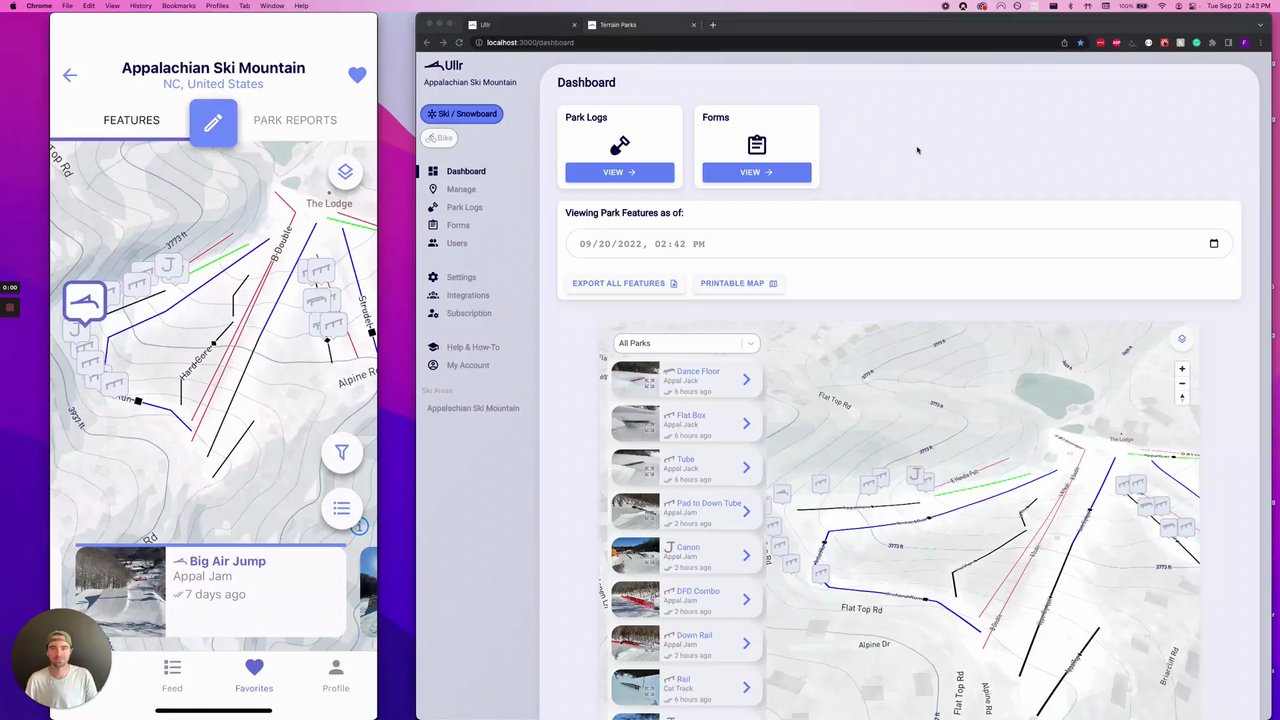Switch to the Park Reports tab

pos(295,120)
